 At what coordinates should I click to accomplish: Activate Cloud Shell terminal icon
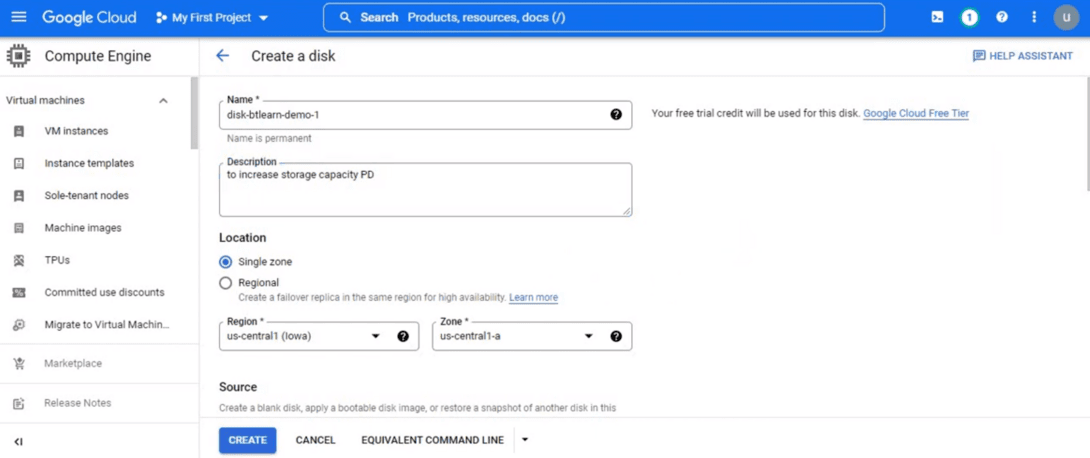(937, 17)
